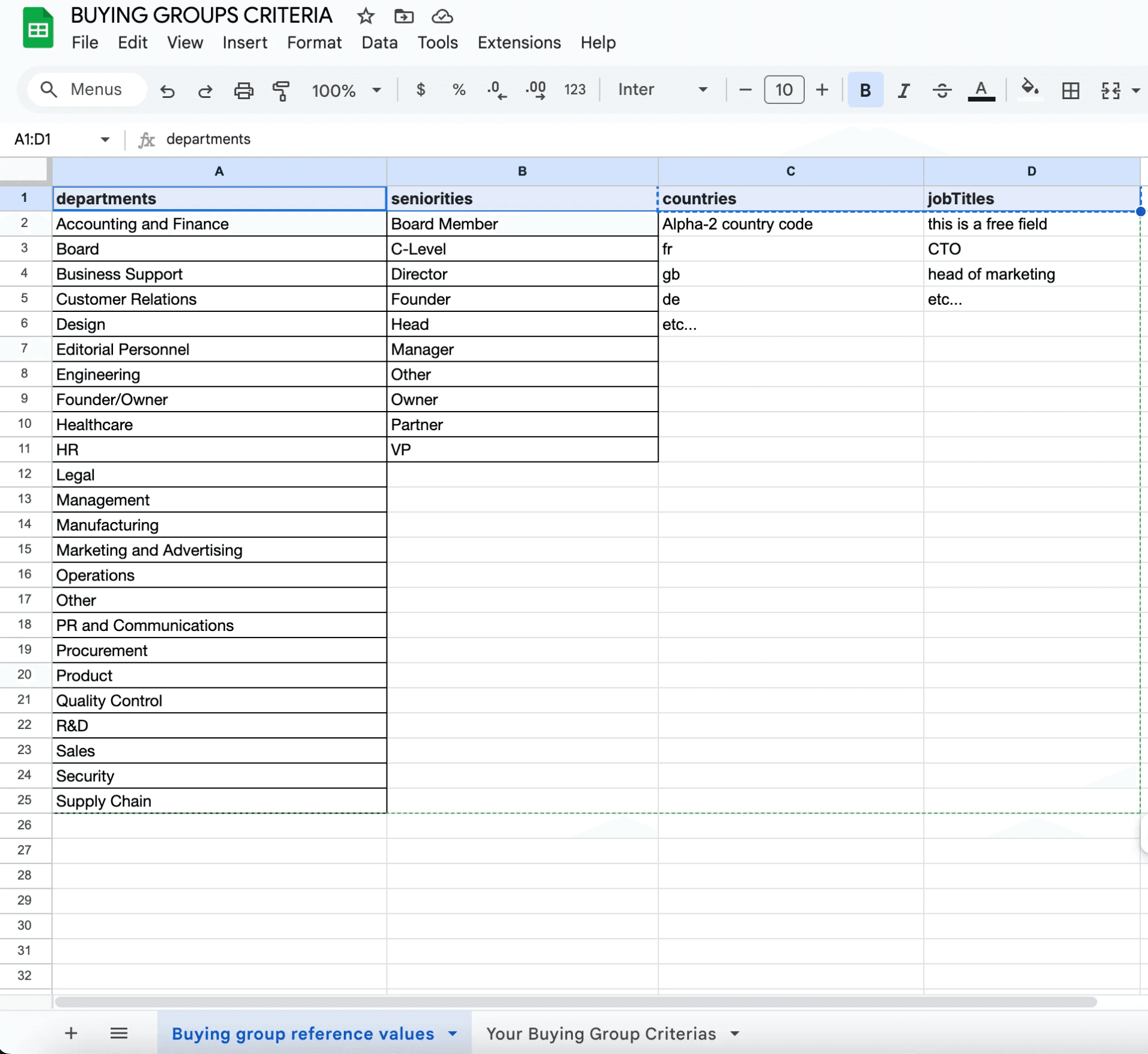Select the cell VP
This screenshot has height=1054, width=1148.
(522, 449)
